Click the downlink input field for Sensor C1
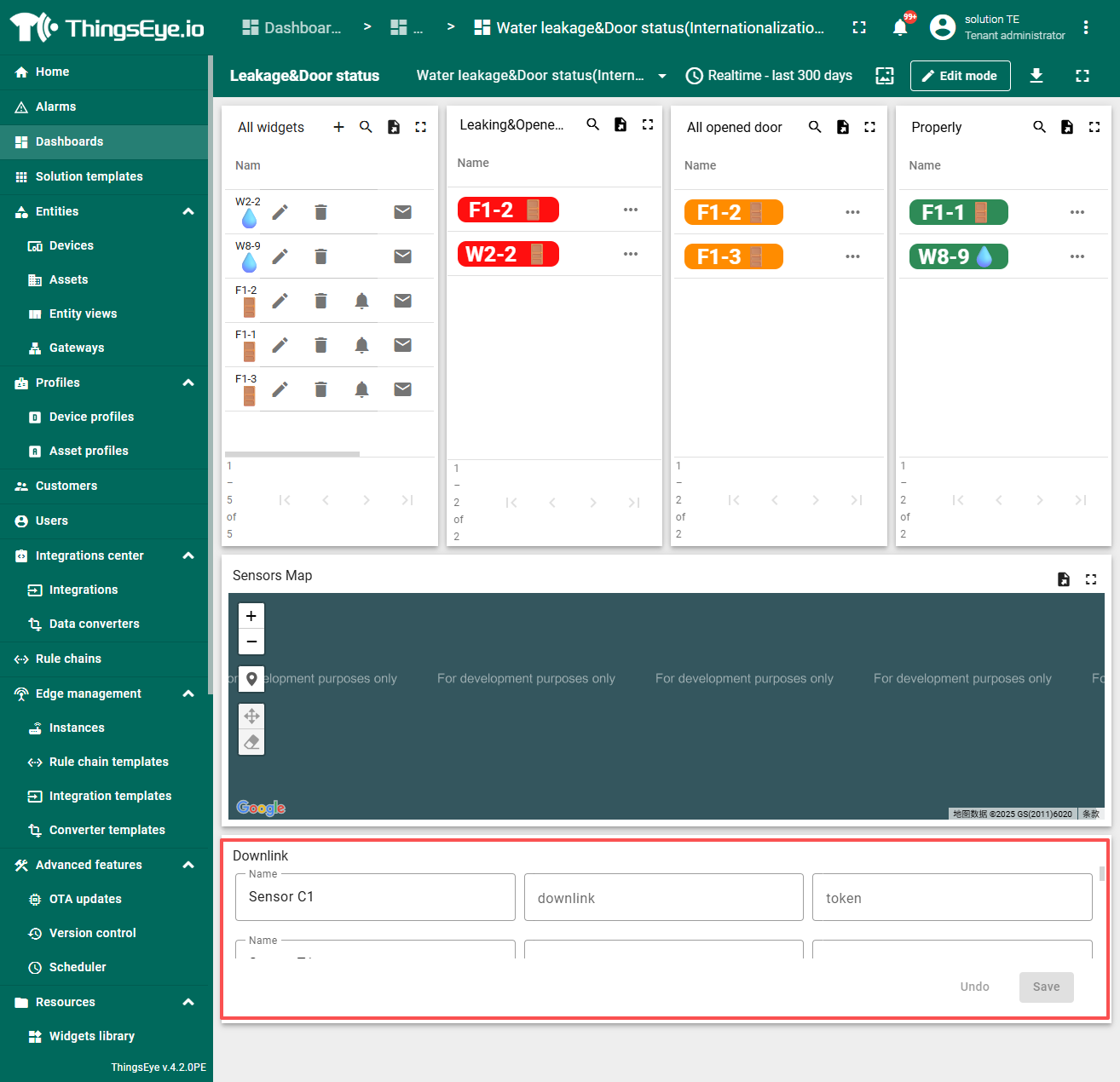1120x1082 pixels. pyautogui.click(x=663, y=898)
